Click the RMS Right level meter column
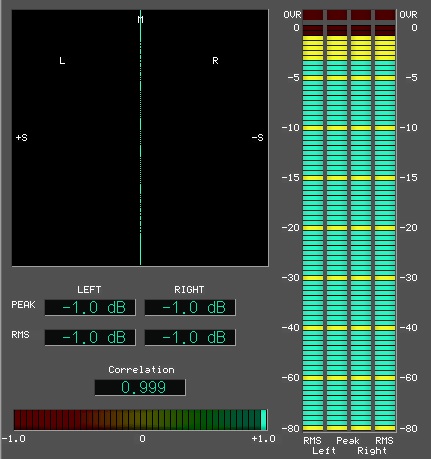This screenshot has width=431, height=459. 385,228
